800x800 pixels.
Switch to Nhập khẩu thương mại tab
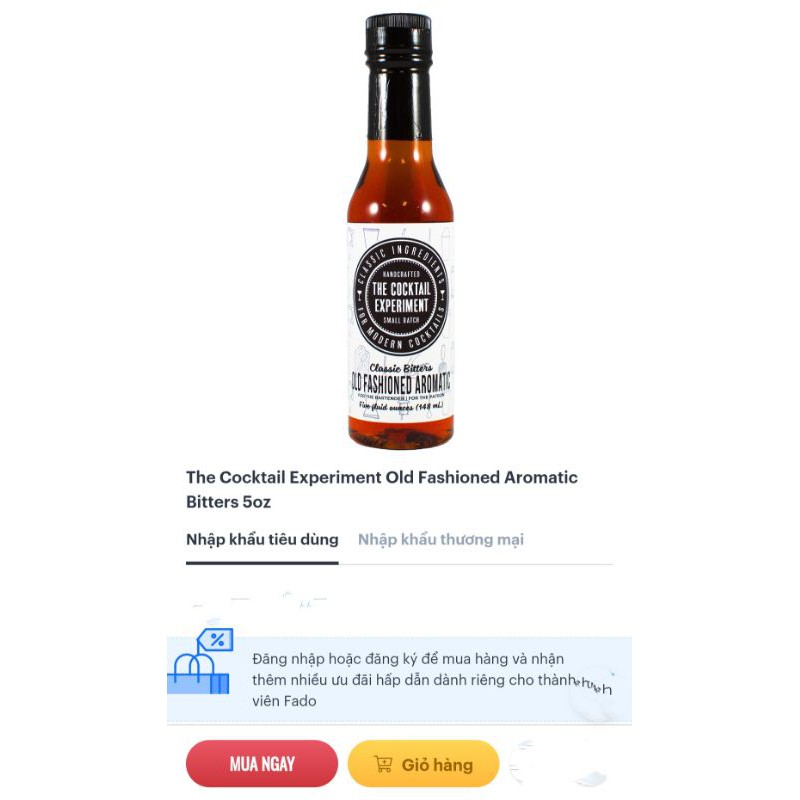pos(441,539)
